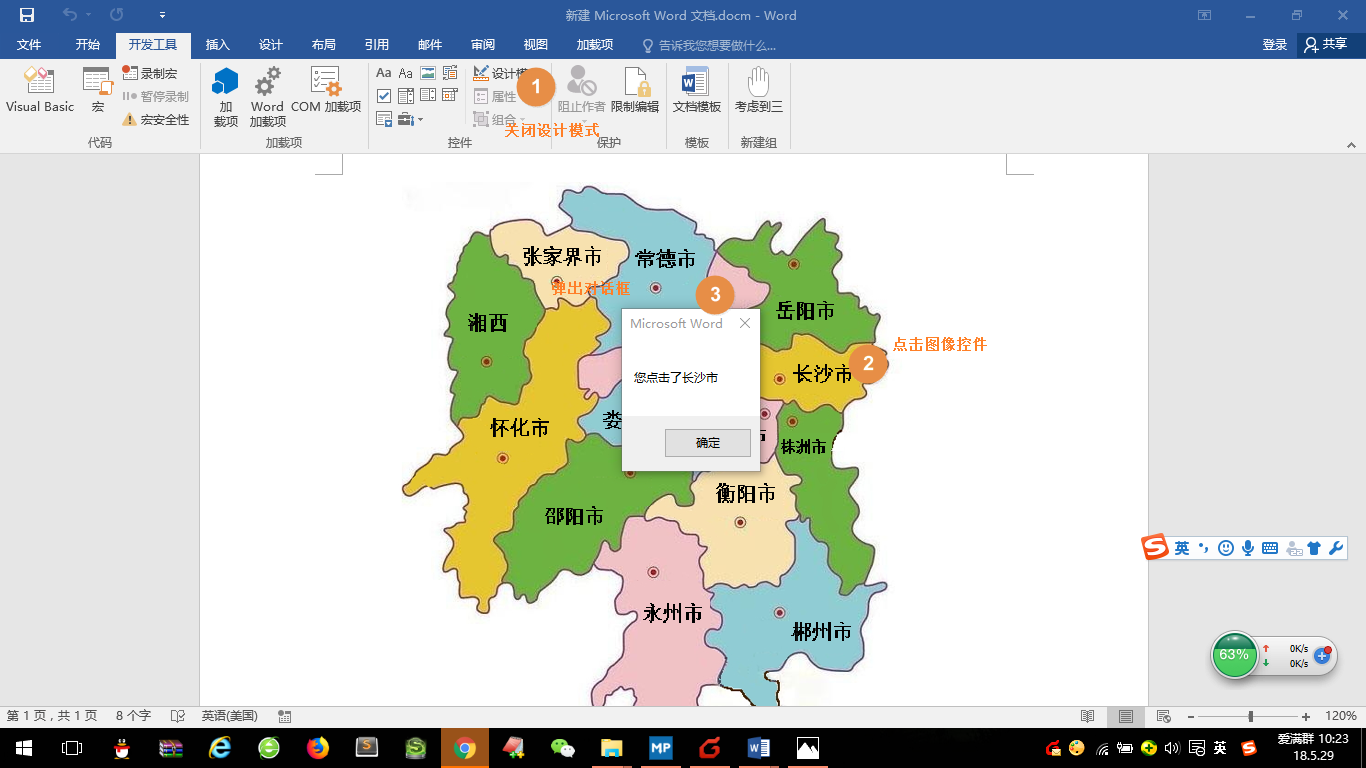The width and height of the screenshot is (1366, 768).
Task: Open zoom level 120% dialog
Action: tap(1340, 716)
